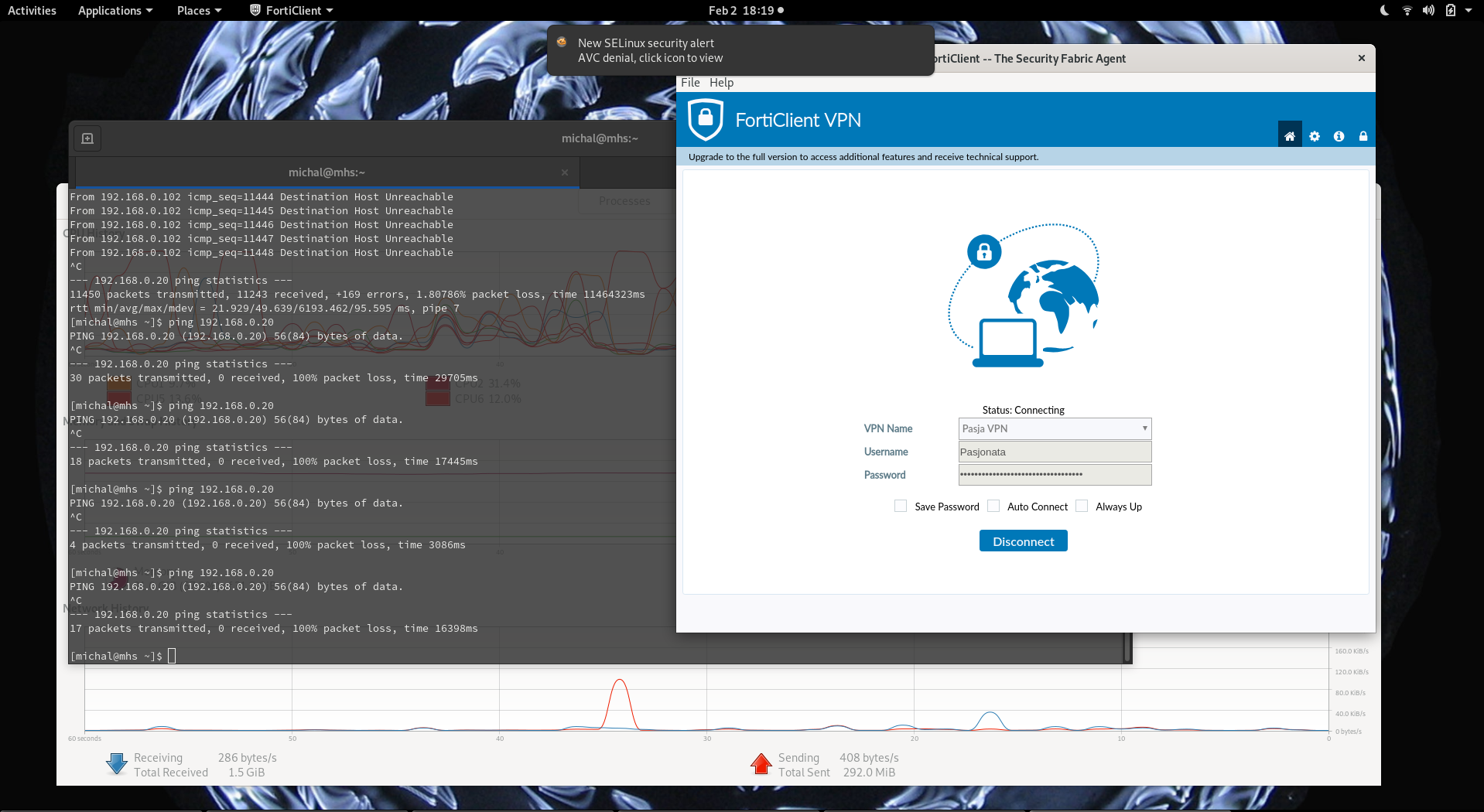Click the "Status: Connecting" text

pos(1023,410)
